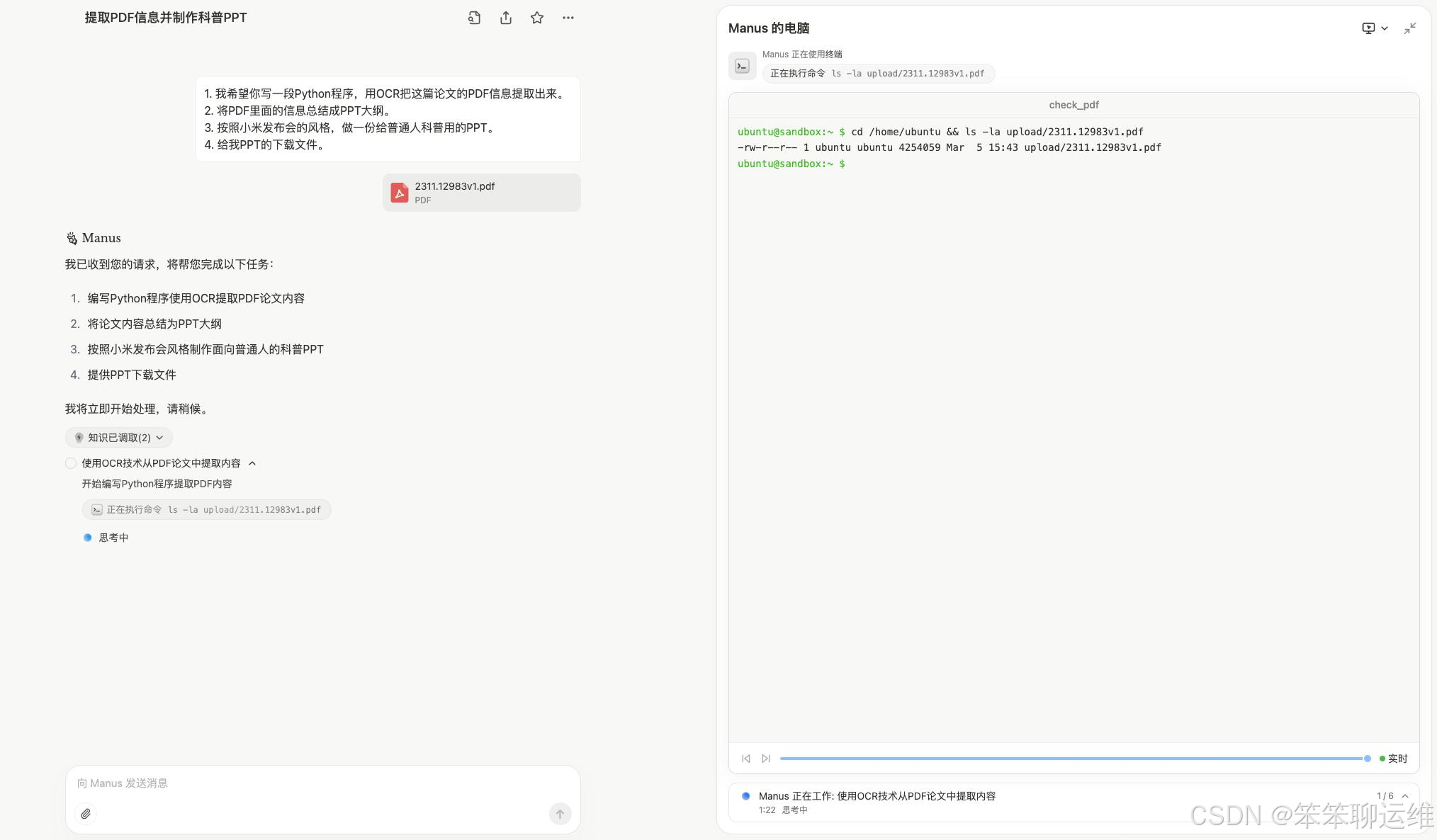
Task: Skip to previous step in playback
Action: (x=746, y=759)
